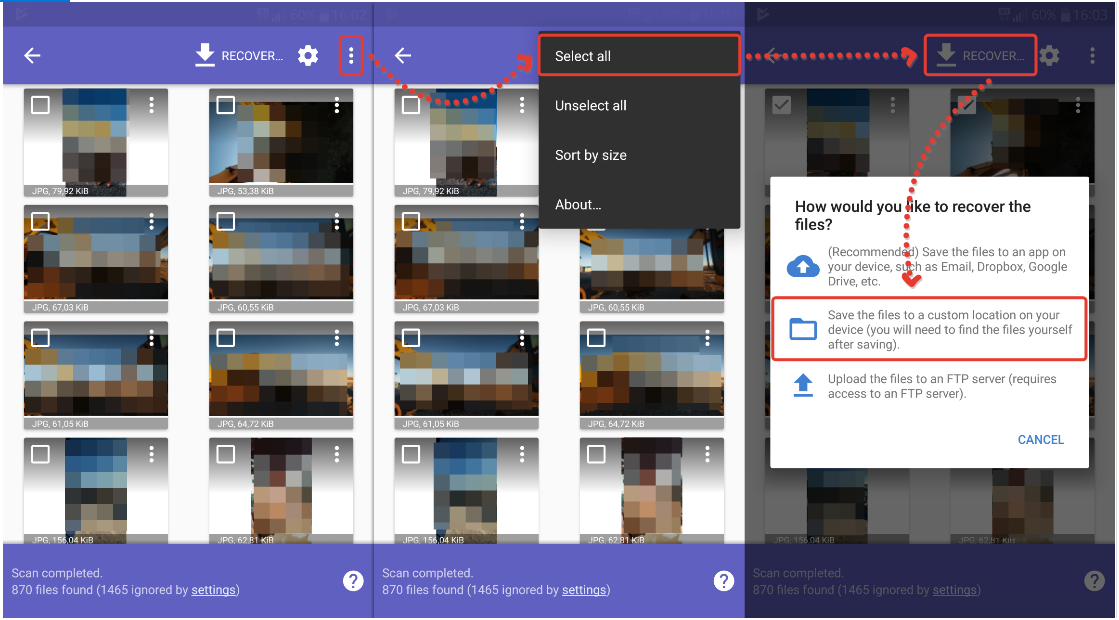The width and height of the screenshot is (1119, 620).
Task: Select Unselect all in the overflow menu
Action: point(591,106)
